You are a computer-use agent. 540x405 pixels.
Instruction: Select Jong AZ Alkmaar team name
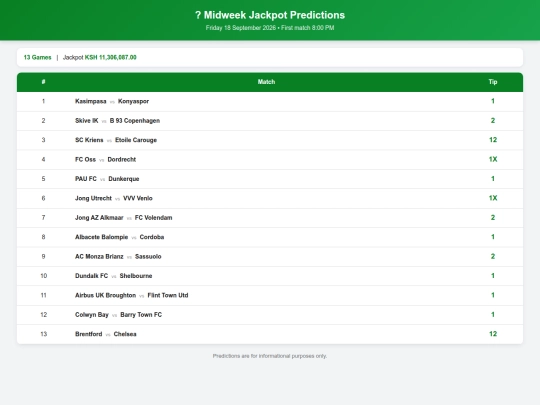(x=99, y=218)
